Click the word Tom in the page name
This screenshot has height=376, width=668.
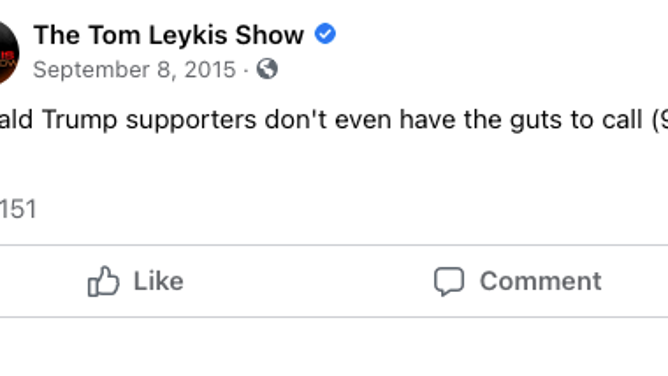click(115, 34)
